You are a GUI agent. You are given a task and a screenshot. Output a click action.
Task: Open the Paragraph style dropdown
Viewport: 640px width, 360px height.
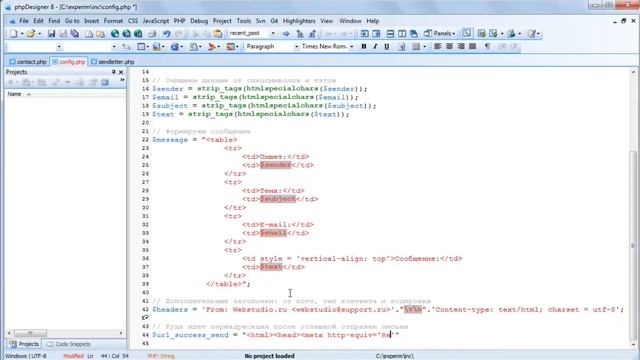coord(296,47)
